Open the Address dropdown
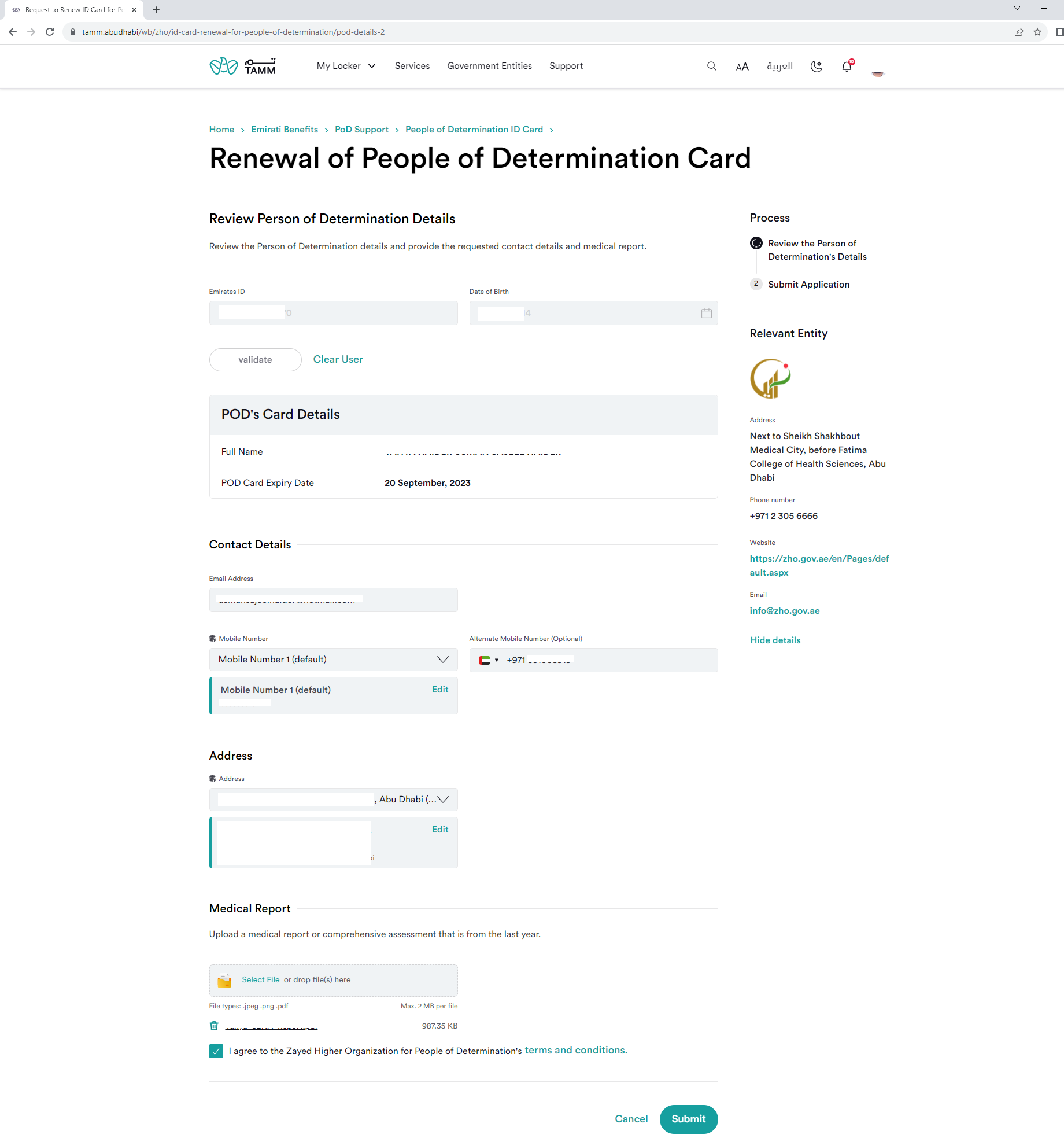 (x=333, y=800)
